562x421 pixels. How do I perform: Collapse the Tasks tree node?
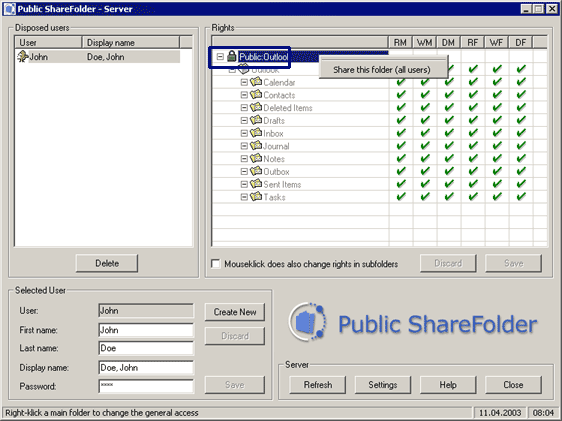tap(244, 197)
